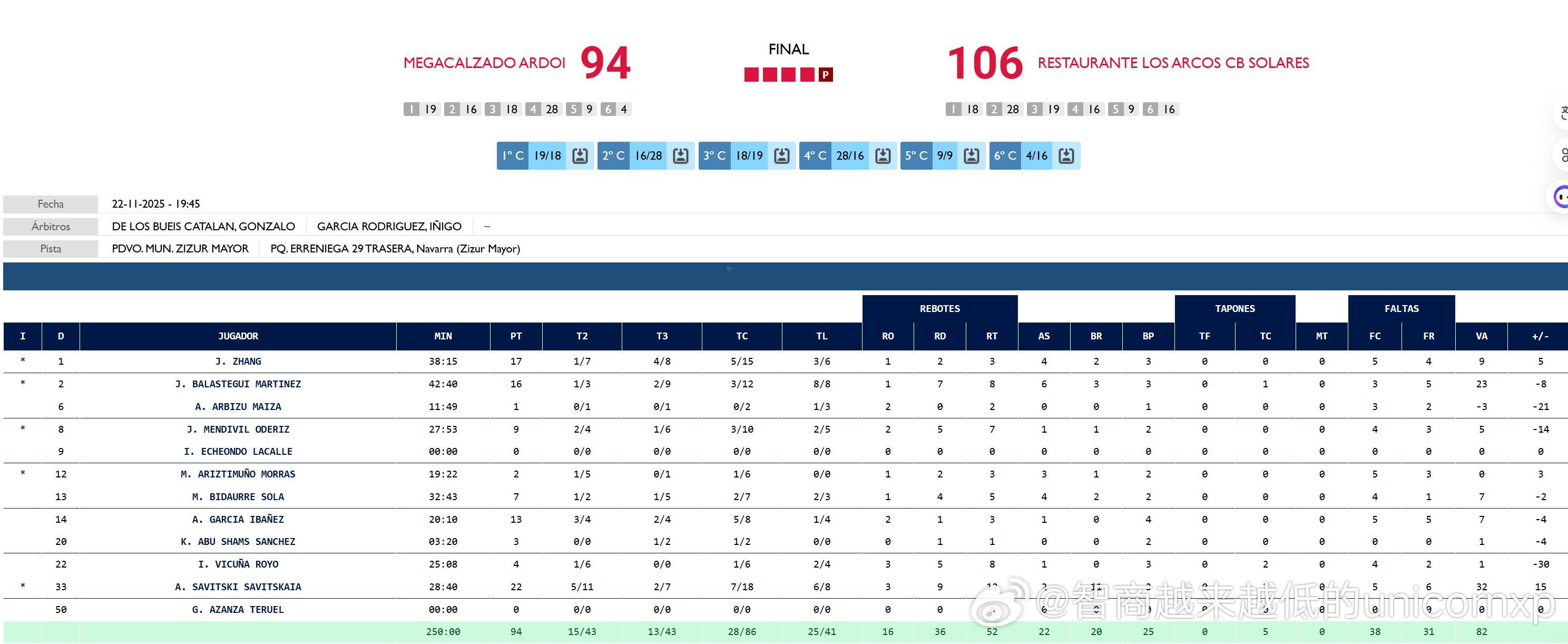Viewport: 1568px width, 644px height.
Task: Open the 6º C period tab
Action: click(x=1005, y=156)
